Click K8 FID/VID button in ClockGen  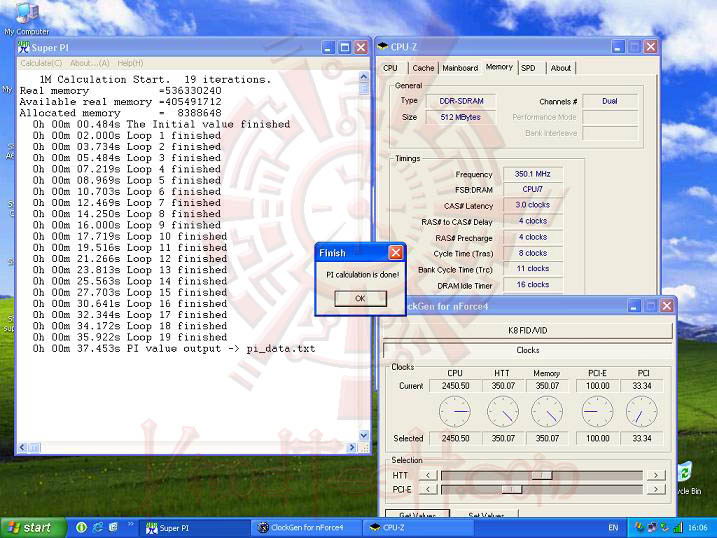point(527,330)
